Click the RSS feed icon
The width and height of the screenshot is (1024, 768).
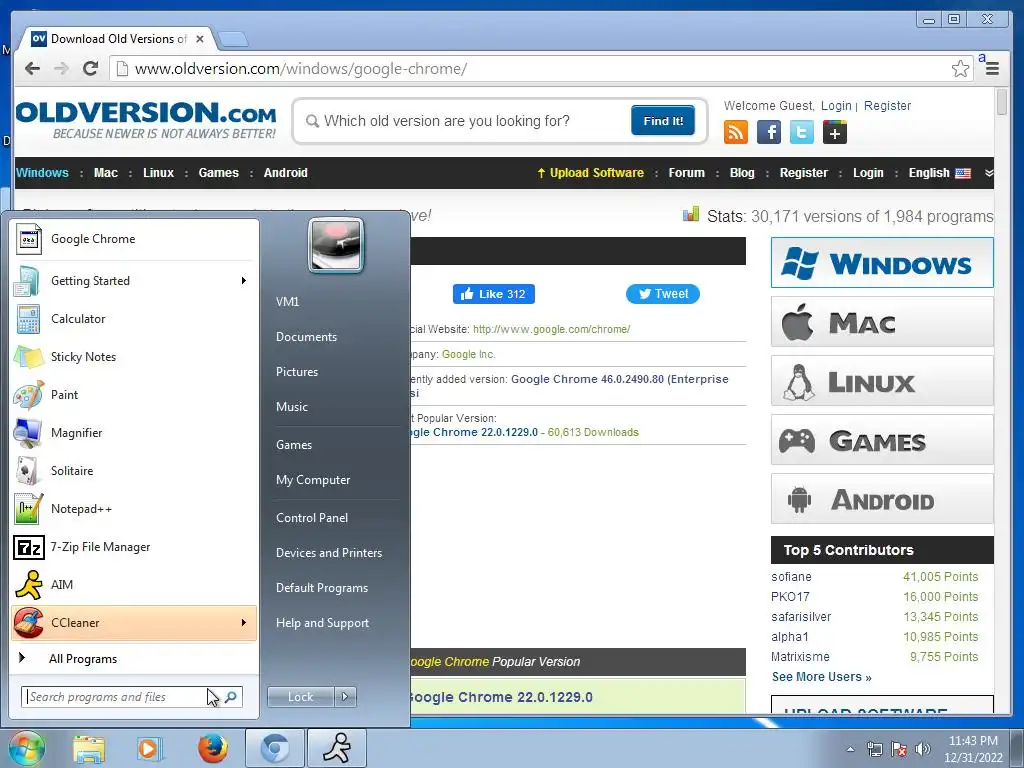click(735, 133)
